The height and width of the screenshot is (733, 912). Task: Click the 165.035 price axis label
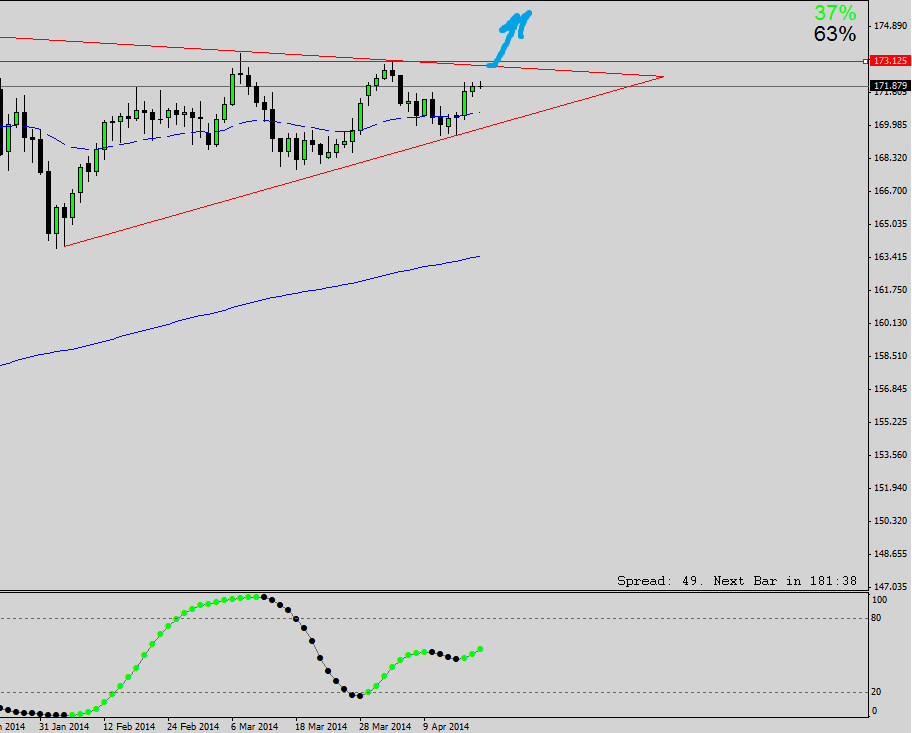[x=891, y=223]
